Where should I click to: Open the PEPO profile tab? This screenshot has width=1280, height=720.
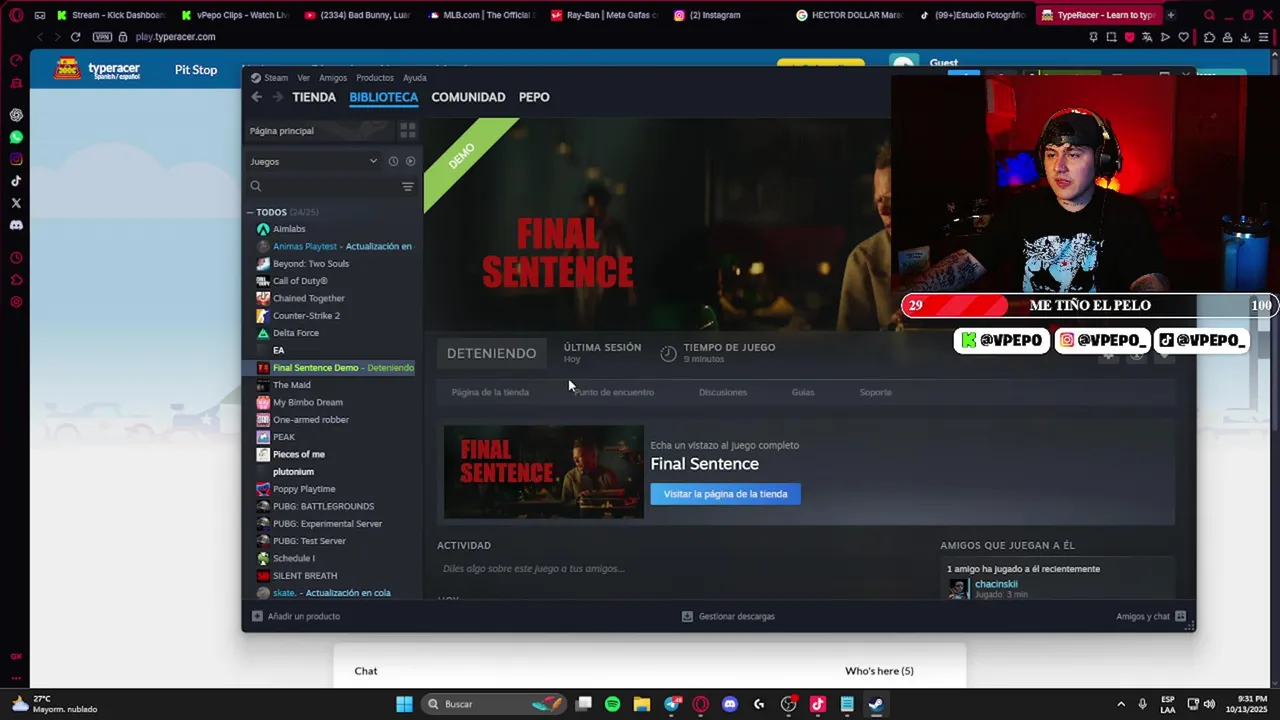(534, 97)
